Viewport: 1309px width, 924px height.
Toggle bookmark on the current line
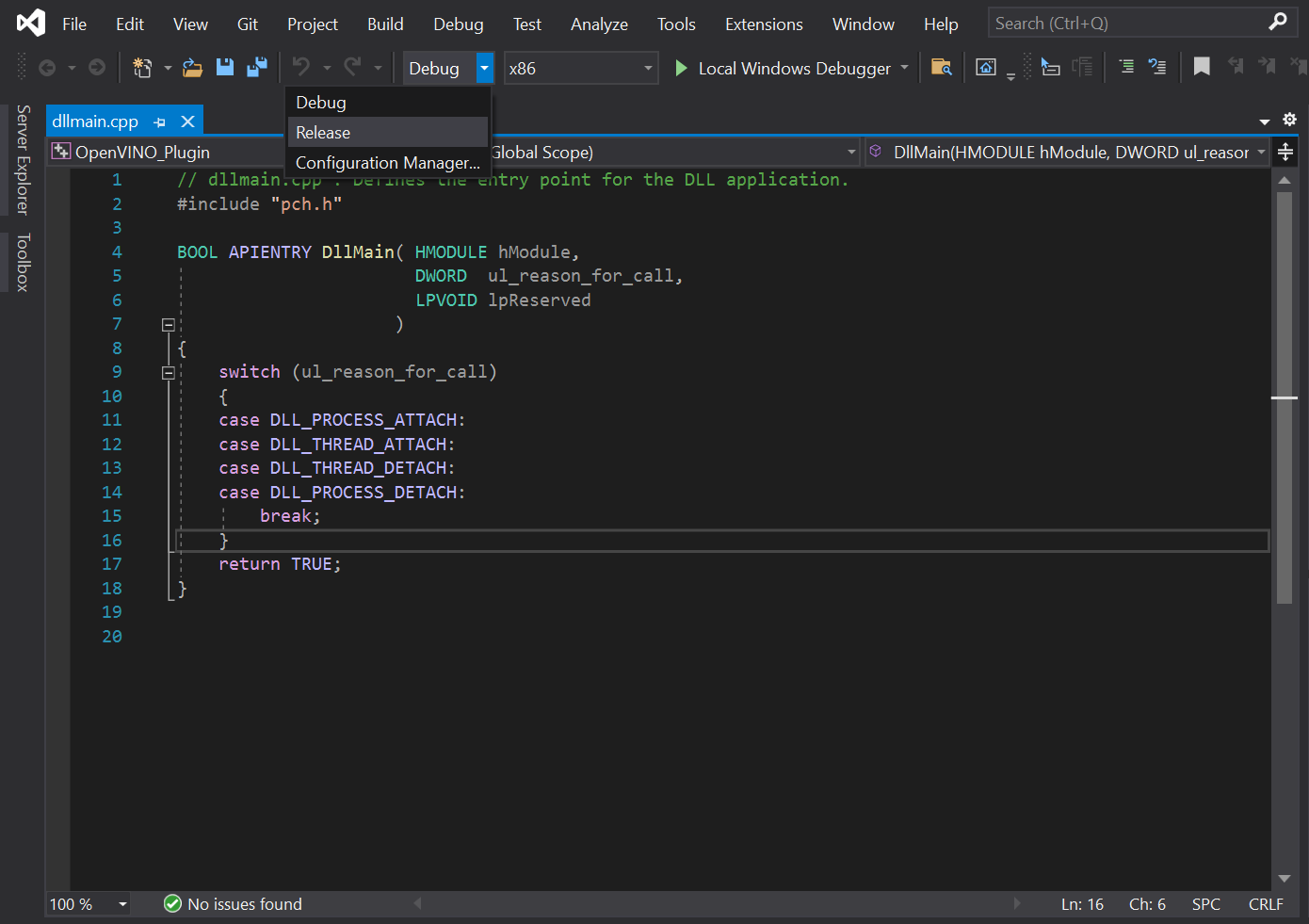point(1202,68)
